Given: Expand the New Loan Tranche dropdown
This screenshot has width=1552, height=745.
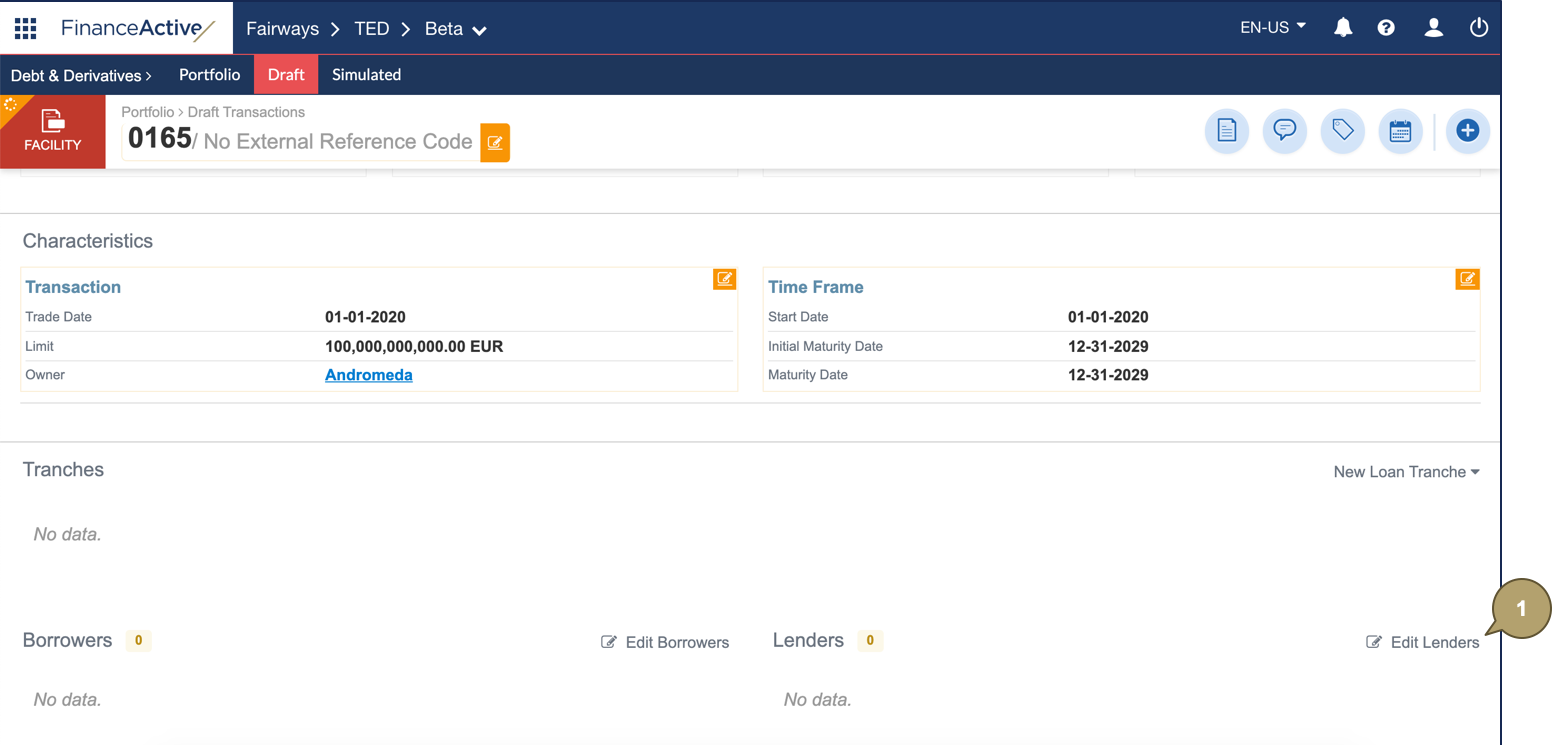Looking at the screenshot, I should [x=1406, y=472].
